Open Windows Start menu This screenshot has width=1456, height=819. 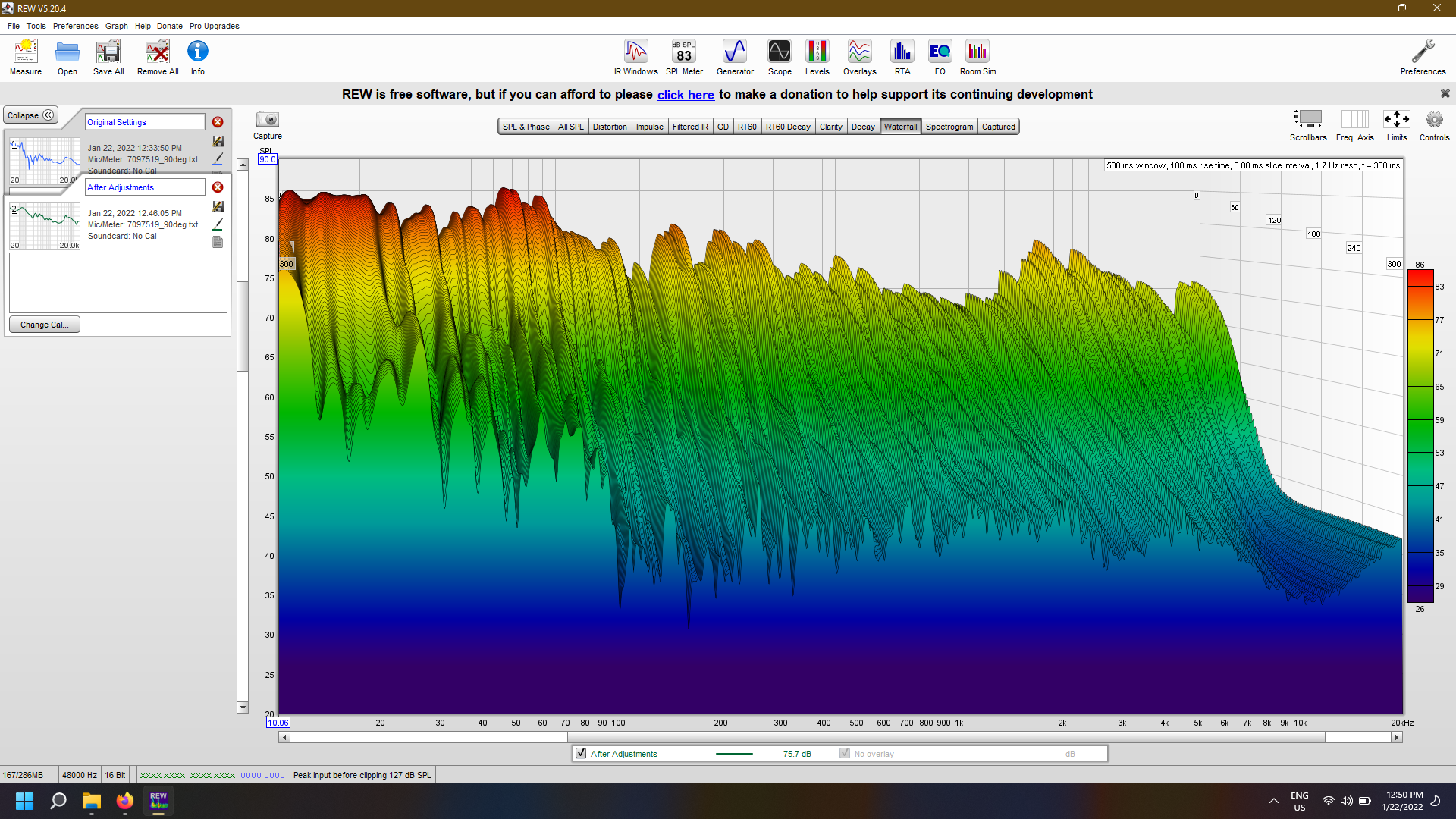[24, 801]
